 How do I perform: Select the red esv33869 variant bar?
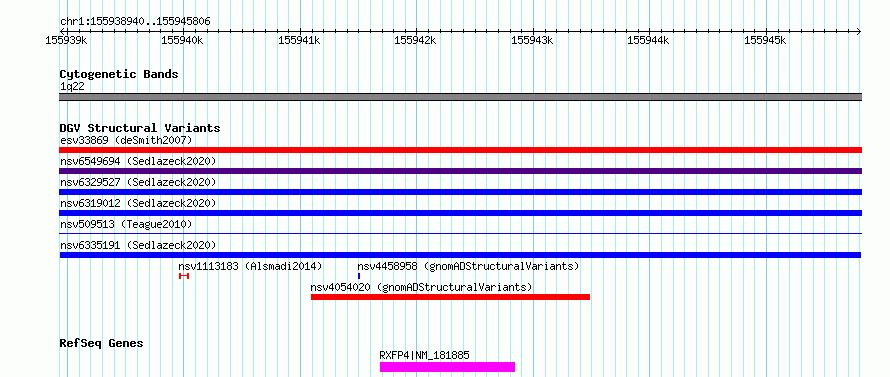pos(460,150)
